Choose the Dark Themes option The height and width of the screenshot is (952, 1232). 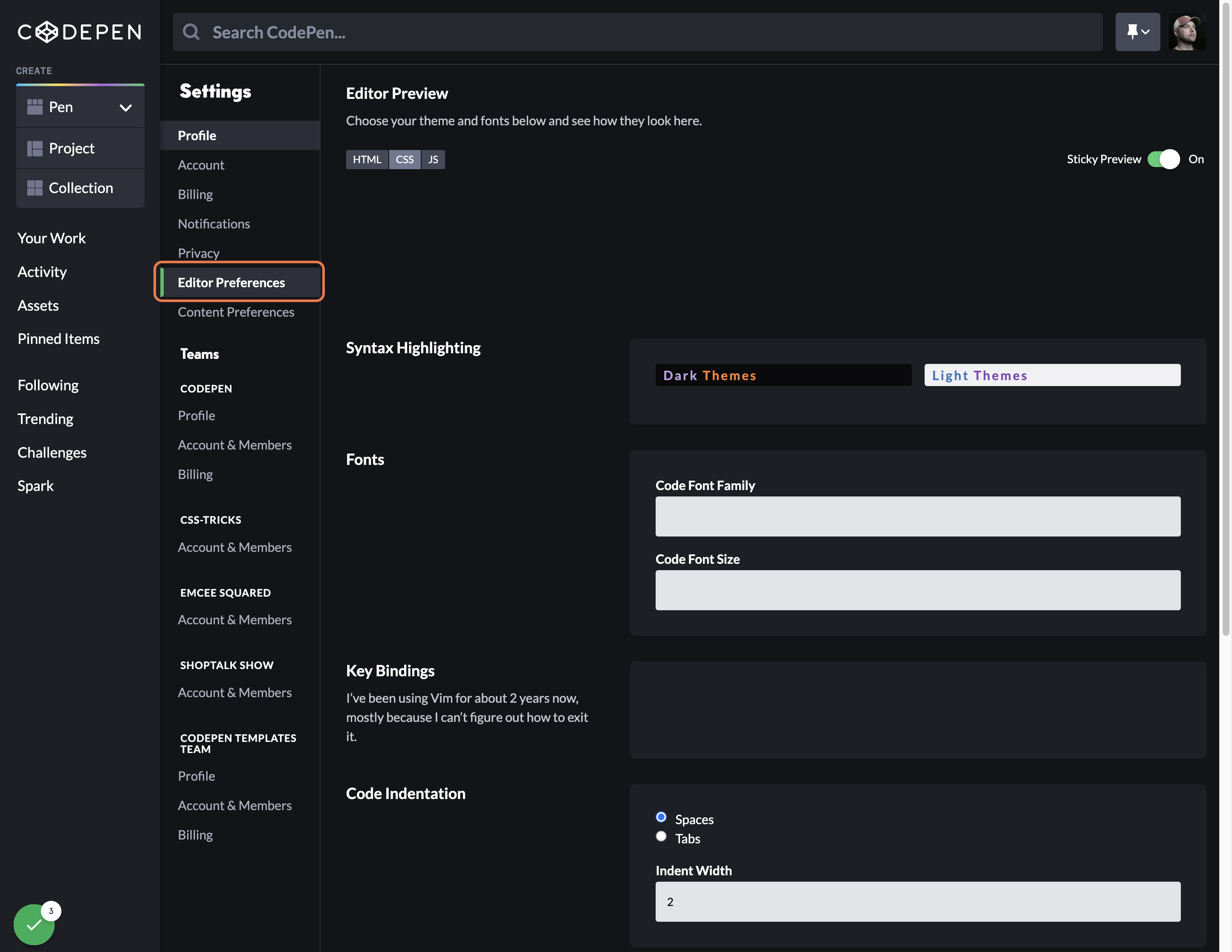(x=783, y=375)
